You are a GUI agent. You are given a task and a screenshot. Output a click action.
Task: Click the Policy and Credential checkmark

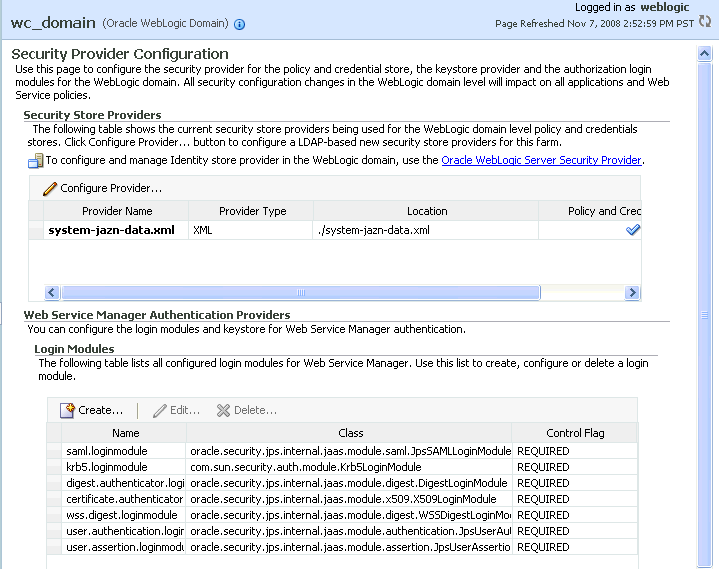click(x=633, y=230)
